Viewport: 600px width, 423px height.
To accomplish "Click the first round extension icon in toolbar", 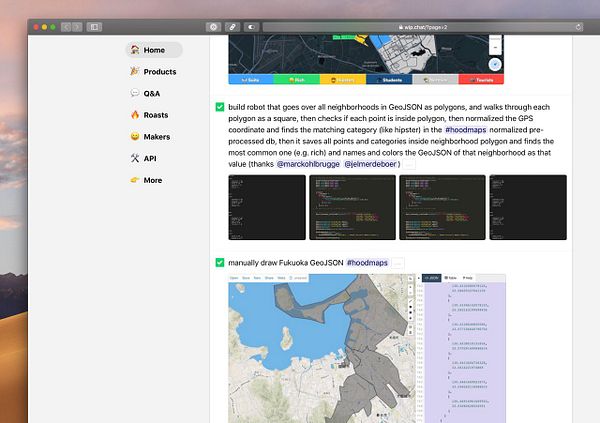I will (x=214, y=27).
